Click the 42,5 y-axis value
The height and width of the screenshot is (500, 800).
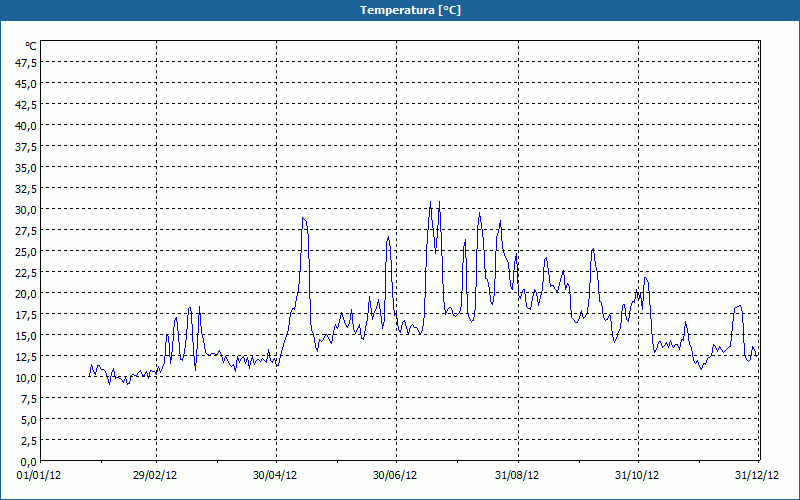click(x=26, y=105)
